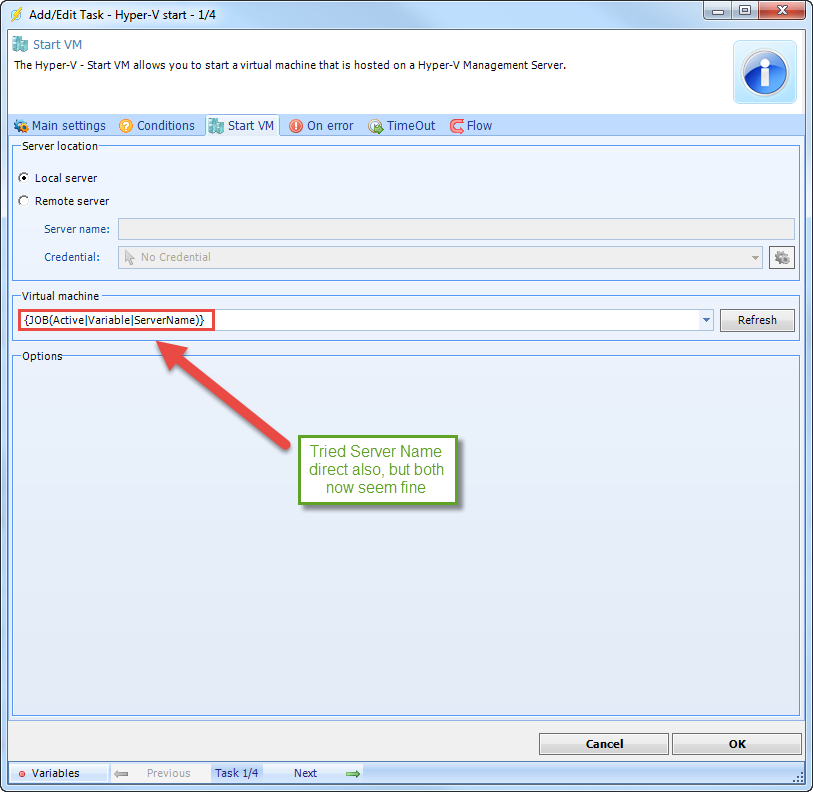Switch to the Main settings tab

pos(60,126)
